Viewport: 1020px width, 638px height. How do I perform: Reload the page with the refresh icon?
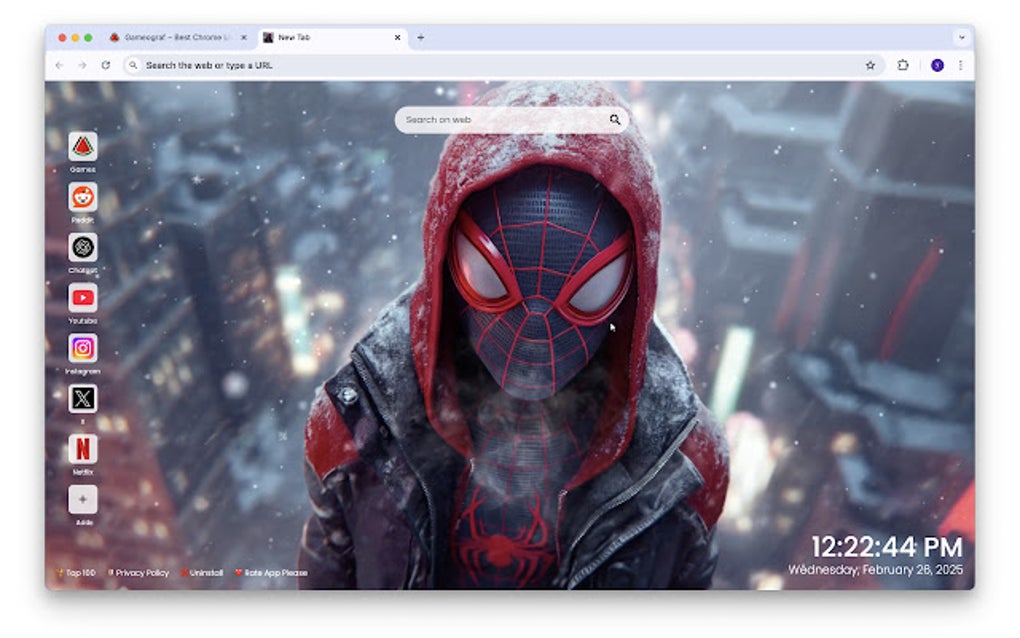pyautogui.click(x=104, y=64)
